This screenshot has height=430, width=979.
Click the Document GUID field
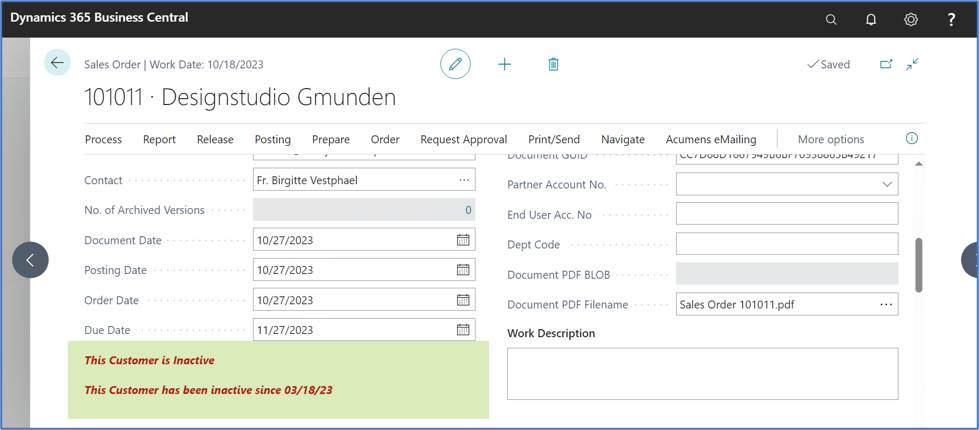tap(787, 159)
